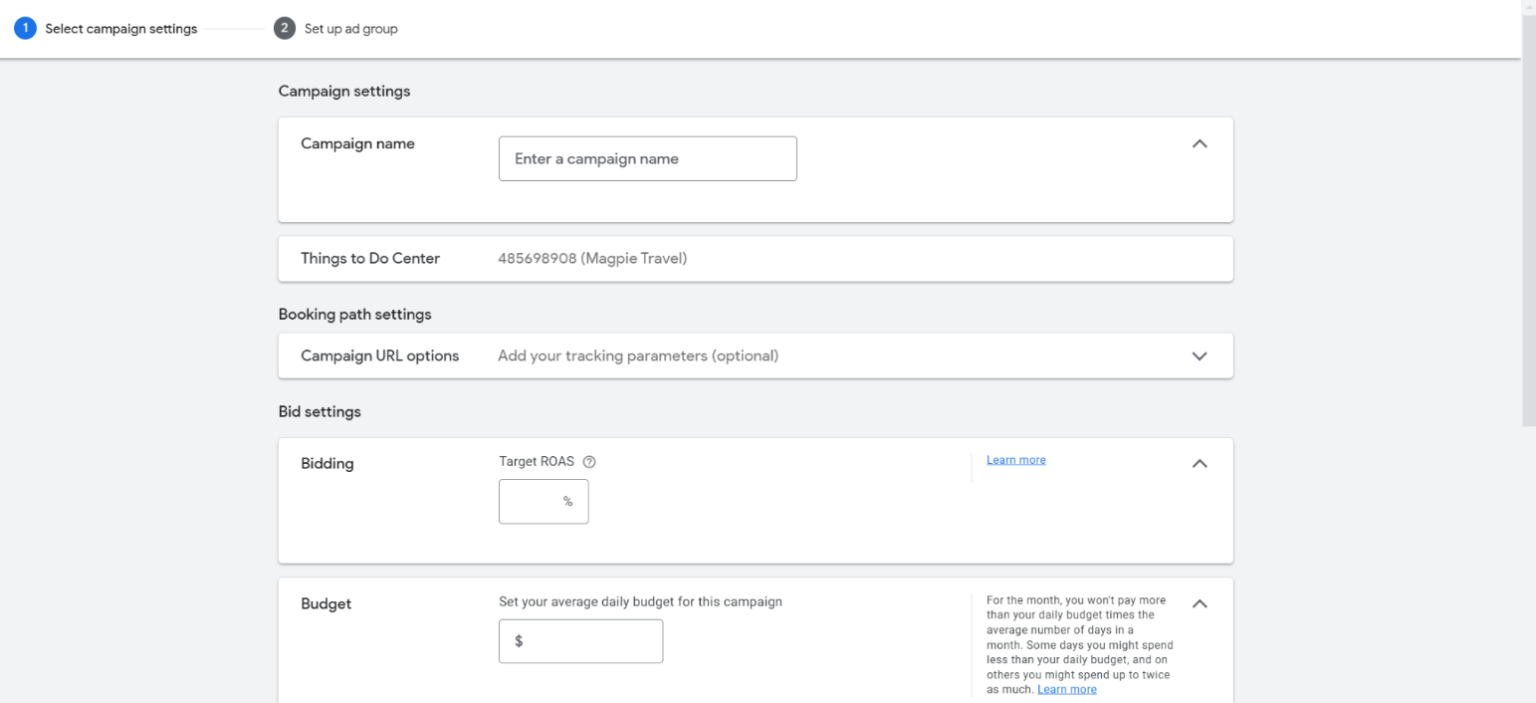Collapse the Budget section chevron

click(1200, 604)
